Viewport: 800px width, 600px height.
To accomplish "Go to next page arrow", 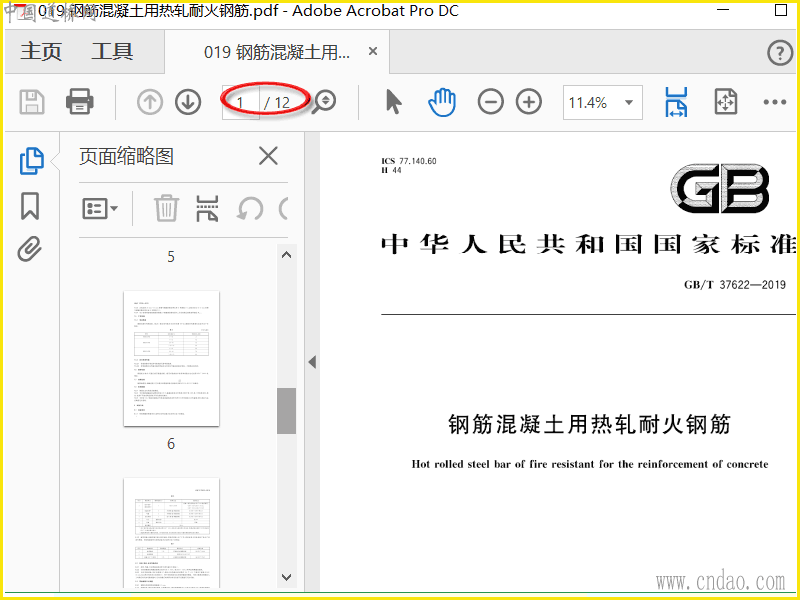I will [x=188, y=102].
